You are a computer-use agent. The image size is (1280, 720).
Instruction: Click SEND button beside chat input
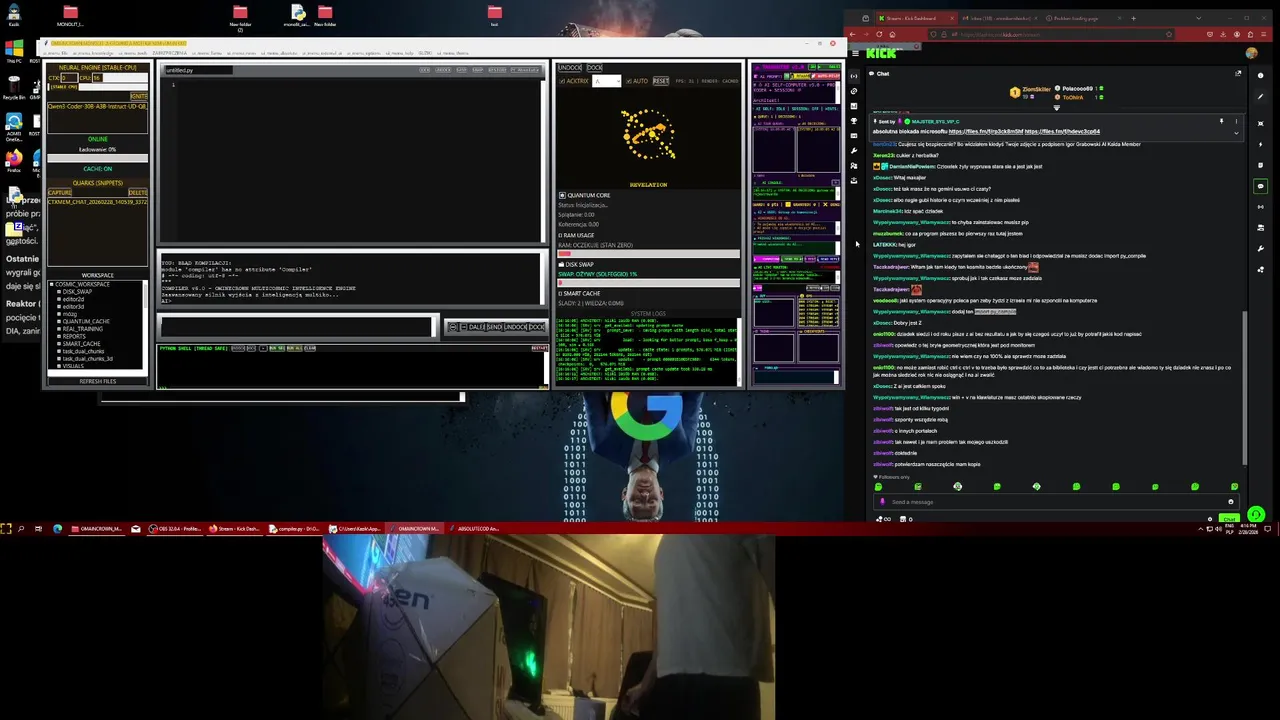pyautogui.click(x=494, y=327)
